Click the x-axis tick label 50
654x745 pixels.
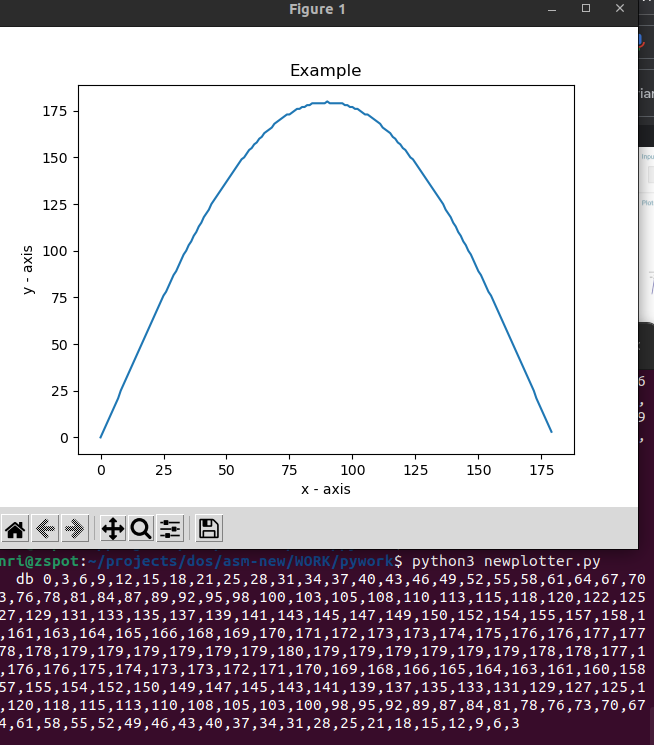(226, 470)
